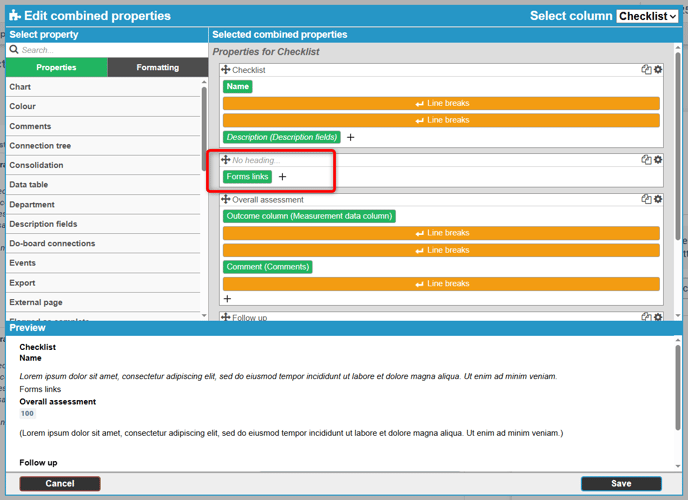Click the Cancel button

60,484
